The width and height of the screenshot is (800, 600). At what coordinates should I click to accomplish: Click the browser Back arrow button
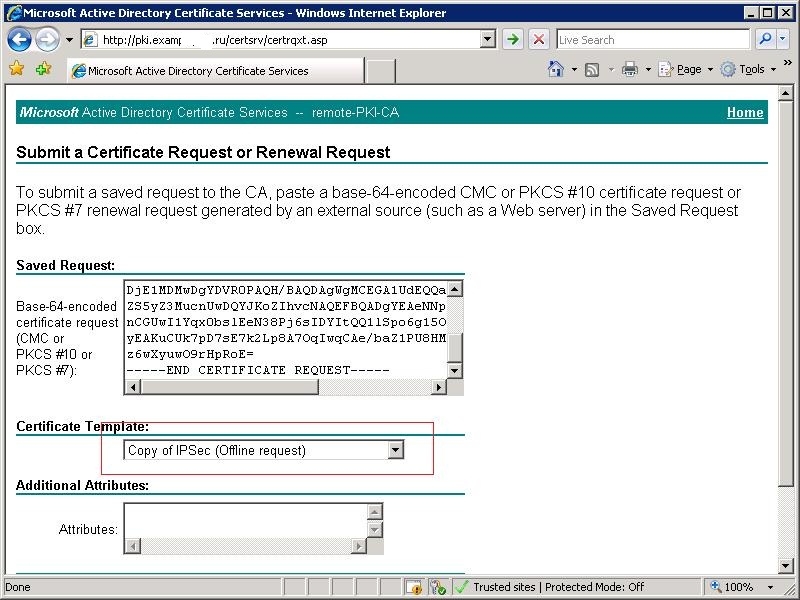pos(19,39)
